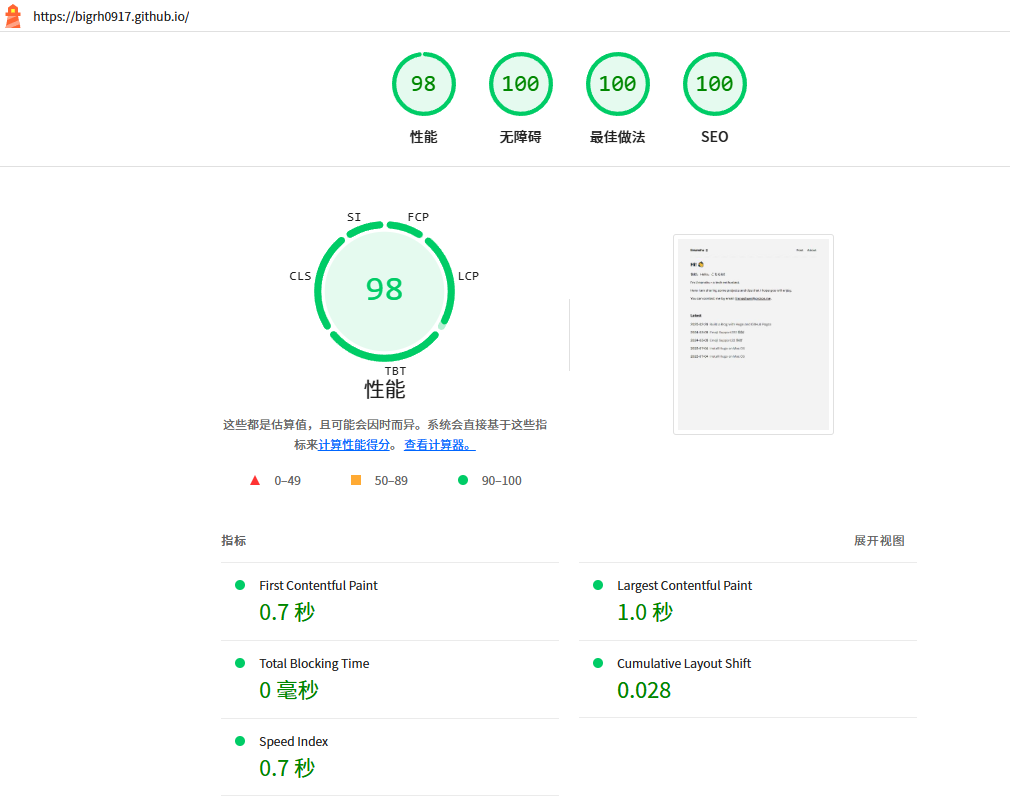Expand the Largest Contentful Paint metric
The height and width of the screenshot is (810, 1010).
[x=684, y=586]
